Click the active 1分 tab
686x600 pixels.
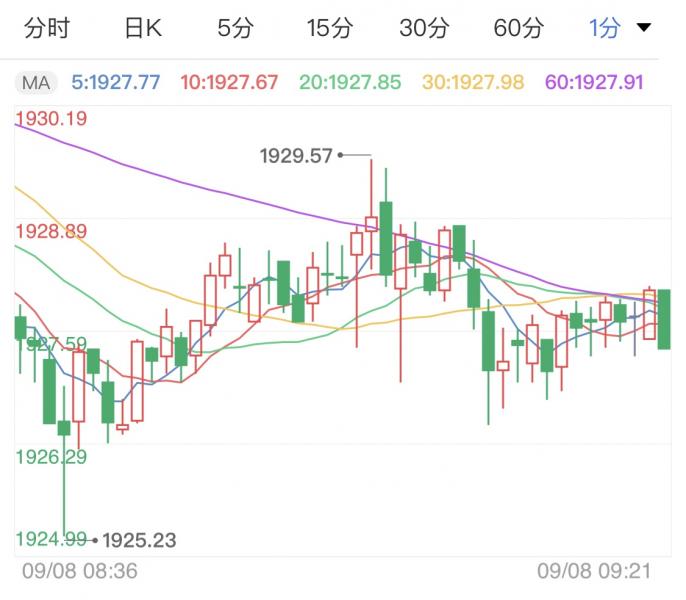click(605, 29)
